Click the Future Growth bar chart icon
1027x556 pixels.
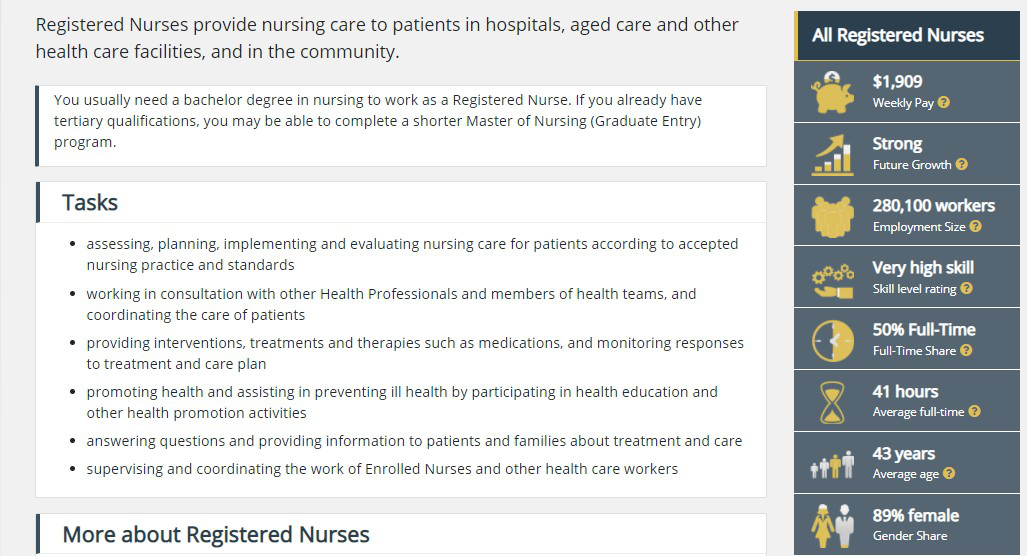coord(833,153)
